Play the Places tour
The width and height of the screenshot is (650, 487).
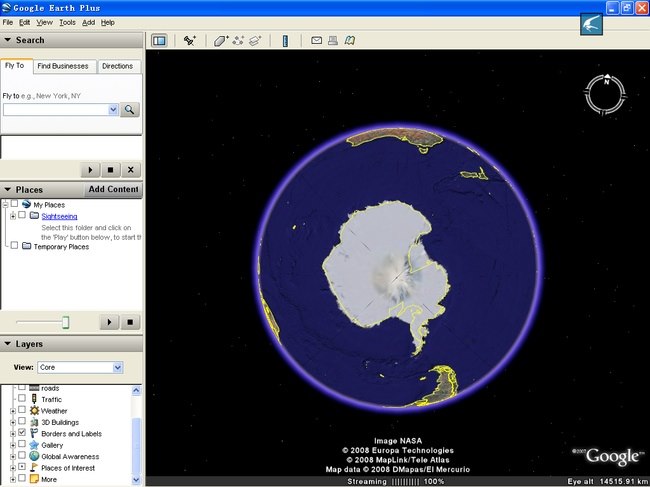109,322
